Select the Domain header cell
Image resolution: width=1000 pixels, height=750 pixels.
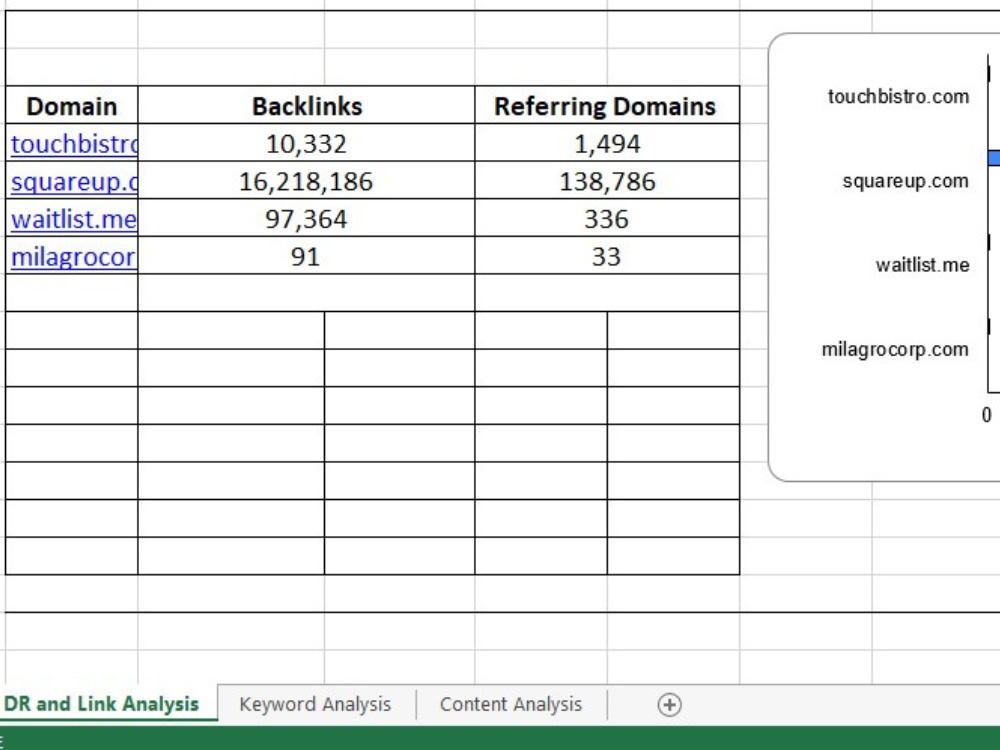click(71, 105)
